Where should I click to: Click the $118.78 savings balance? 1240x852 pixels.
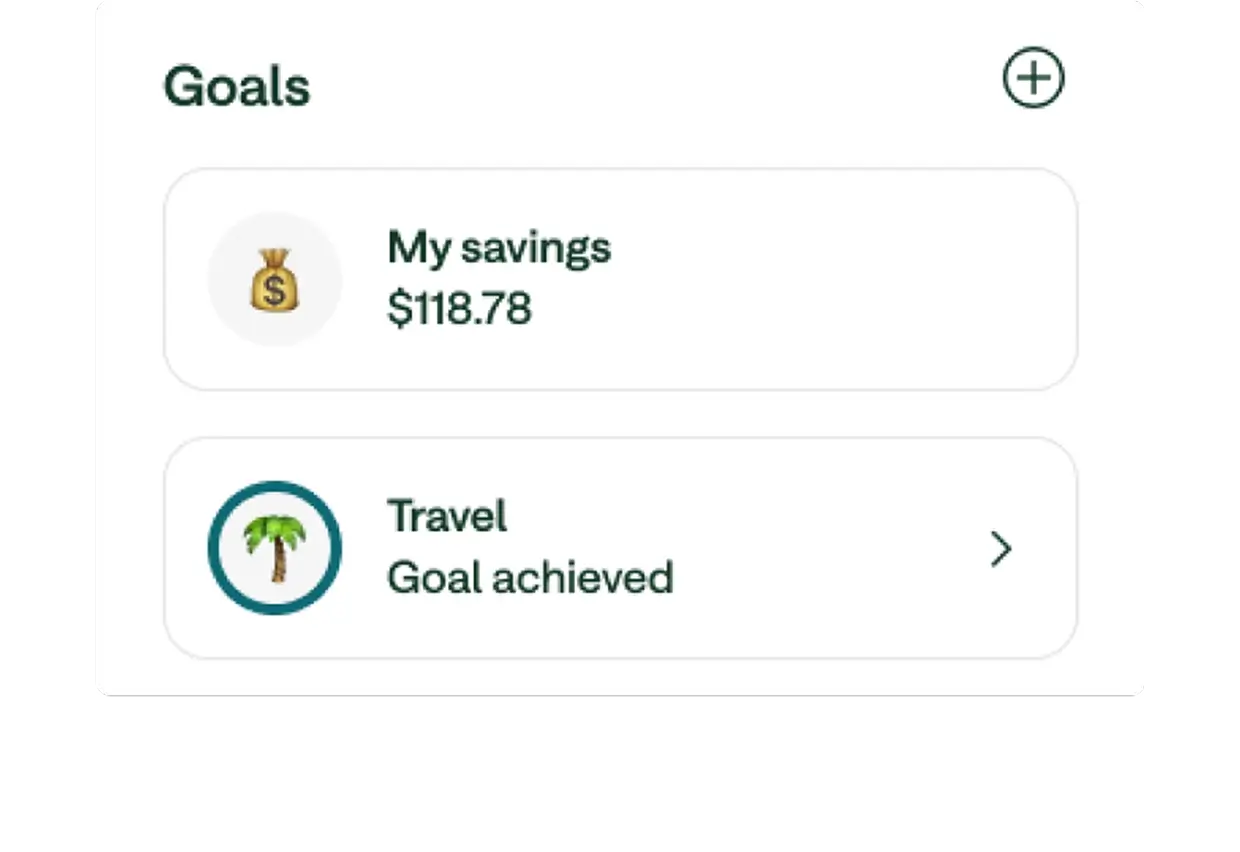pos(459,309)
